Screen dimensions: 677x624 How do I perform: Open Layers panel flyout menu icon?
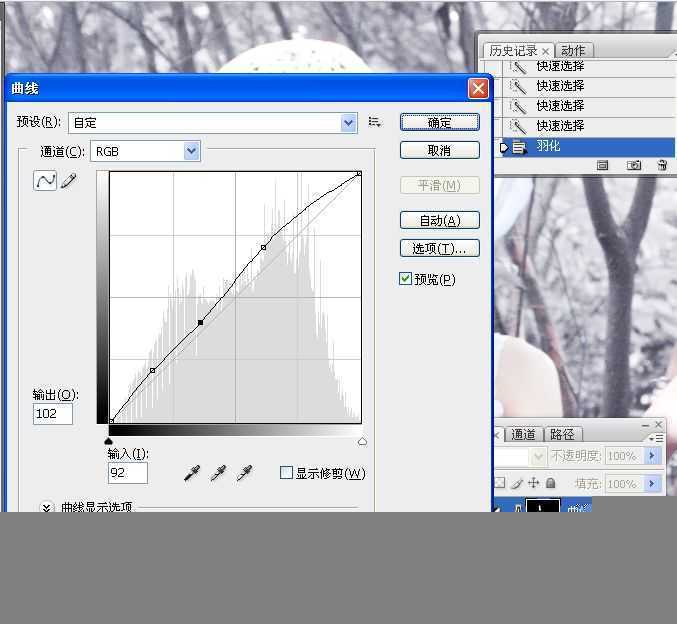(x=657, y=438)
